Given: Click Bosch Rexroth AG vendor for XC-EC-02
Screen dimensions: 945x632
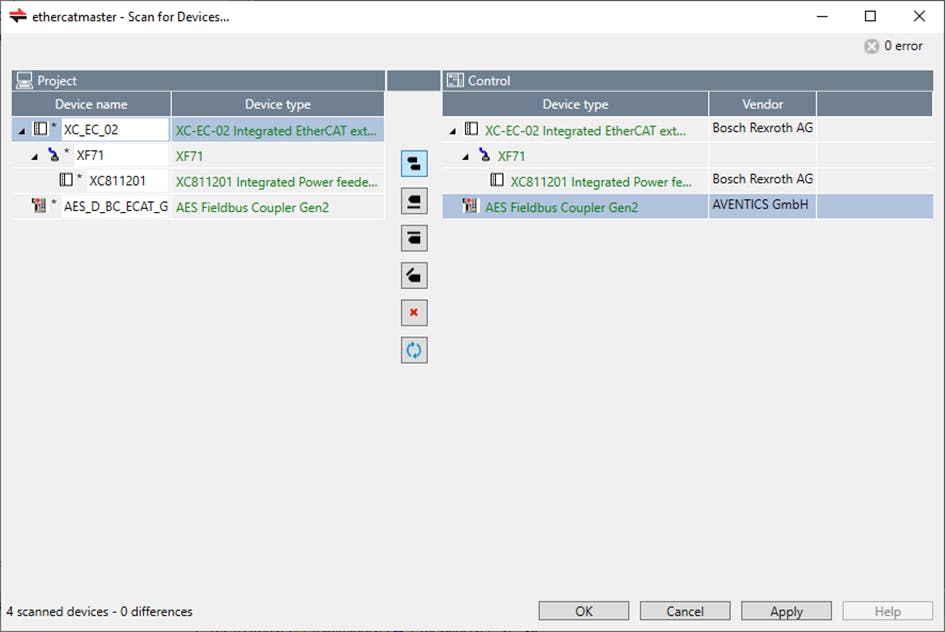Looking at the screenshot, I should coord(762,128).
